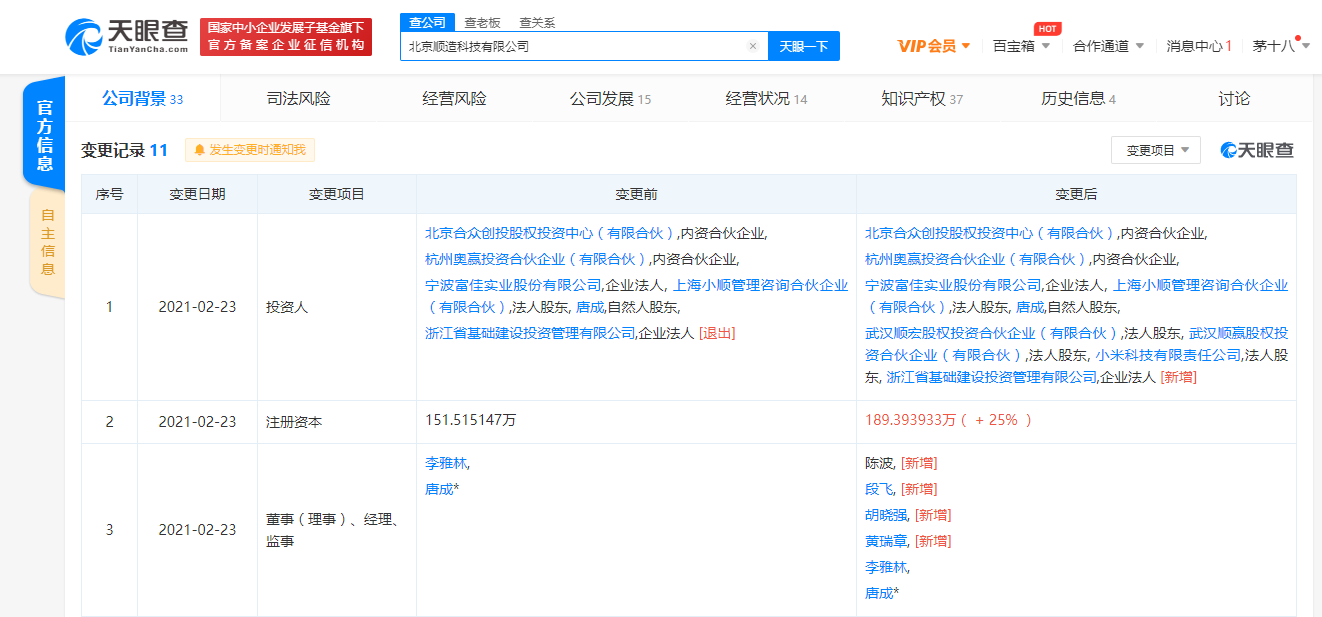
Task: Select the 官方信息 side tab
Action: tap(45, 134)
